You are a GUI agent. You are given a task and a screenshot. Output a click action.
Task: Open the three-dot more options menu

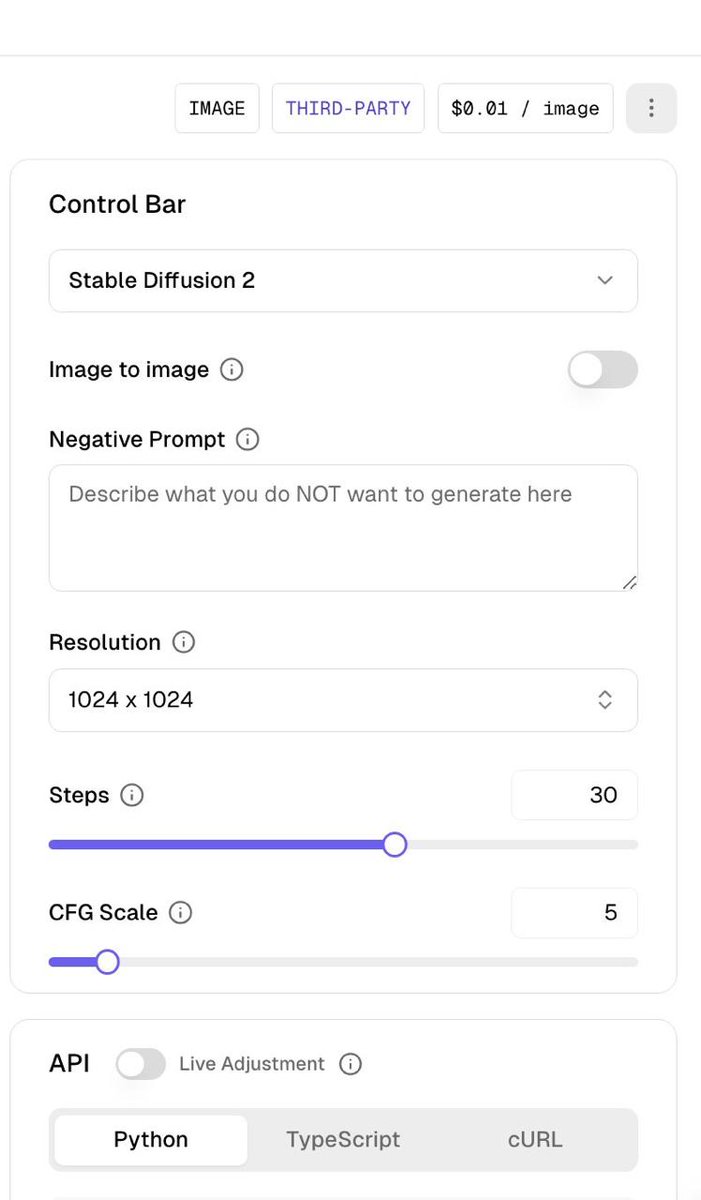(x=651, y=108)
